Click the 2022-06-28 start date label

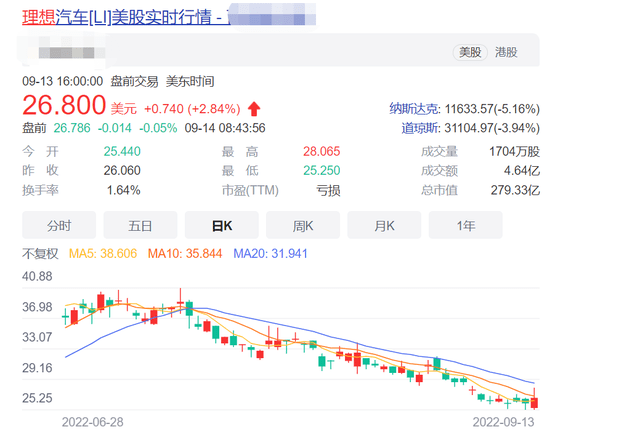(x=93, y=422)
